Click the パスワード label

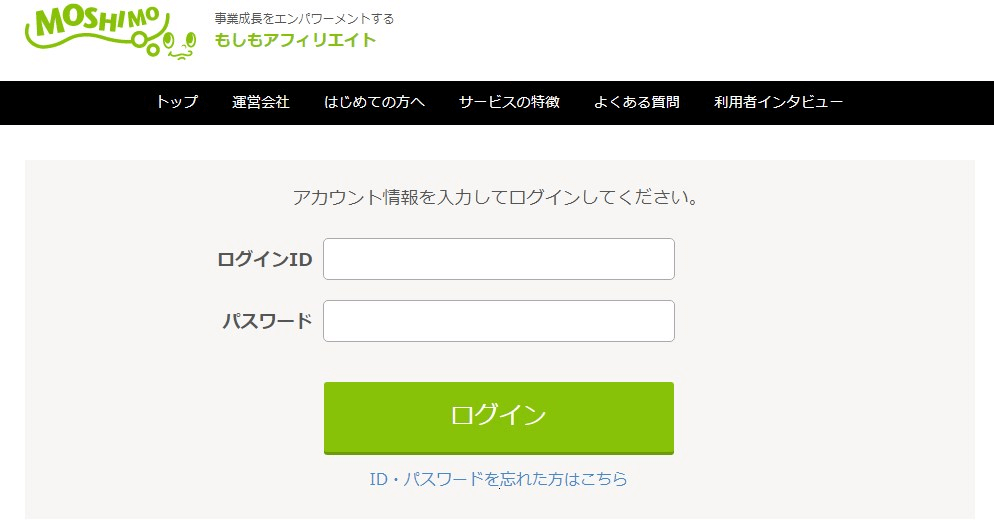267,321
